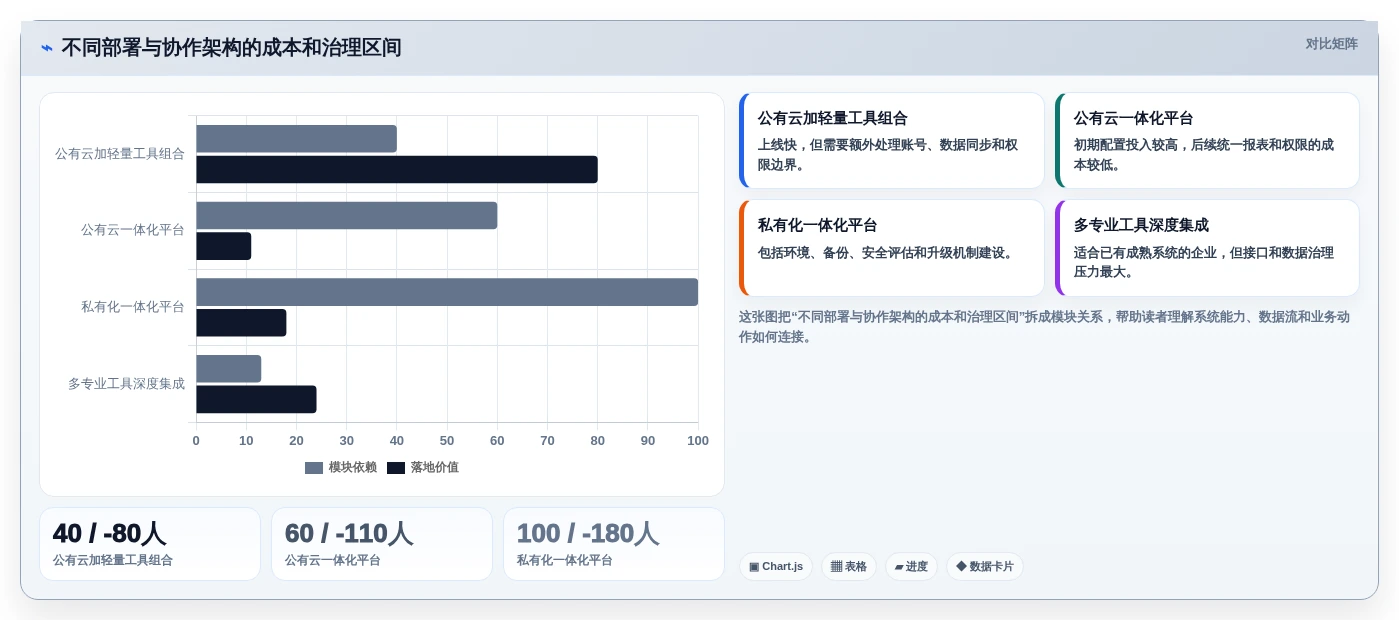Select the 数据卡片 tag chip

(985, 567)
